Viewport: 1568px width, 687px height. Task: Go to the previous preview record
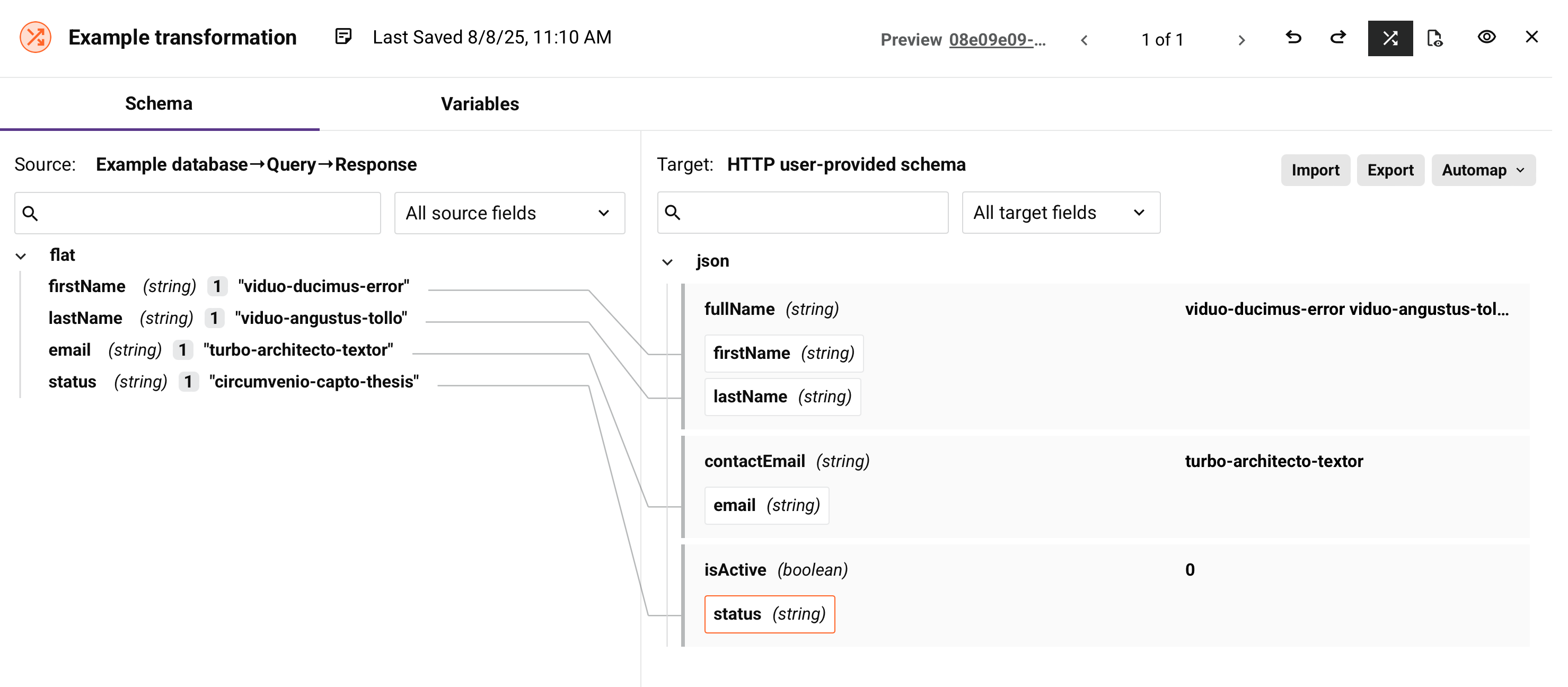pyautogui.click(x=1084, y=40)
